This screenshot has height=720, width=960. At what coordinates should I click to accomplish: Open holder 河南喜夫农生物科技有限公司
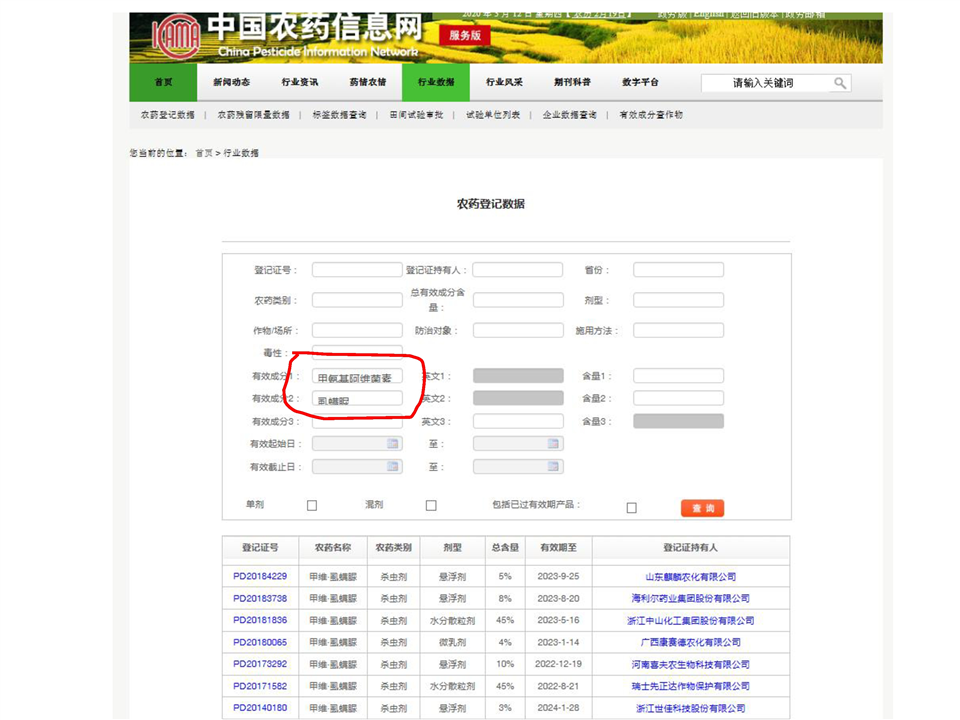click(x=691, y=664)
